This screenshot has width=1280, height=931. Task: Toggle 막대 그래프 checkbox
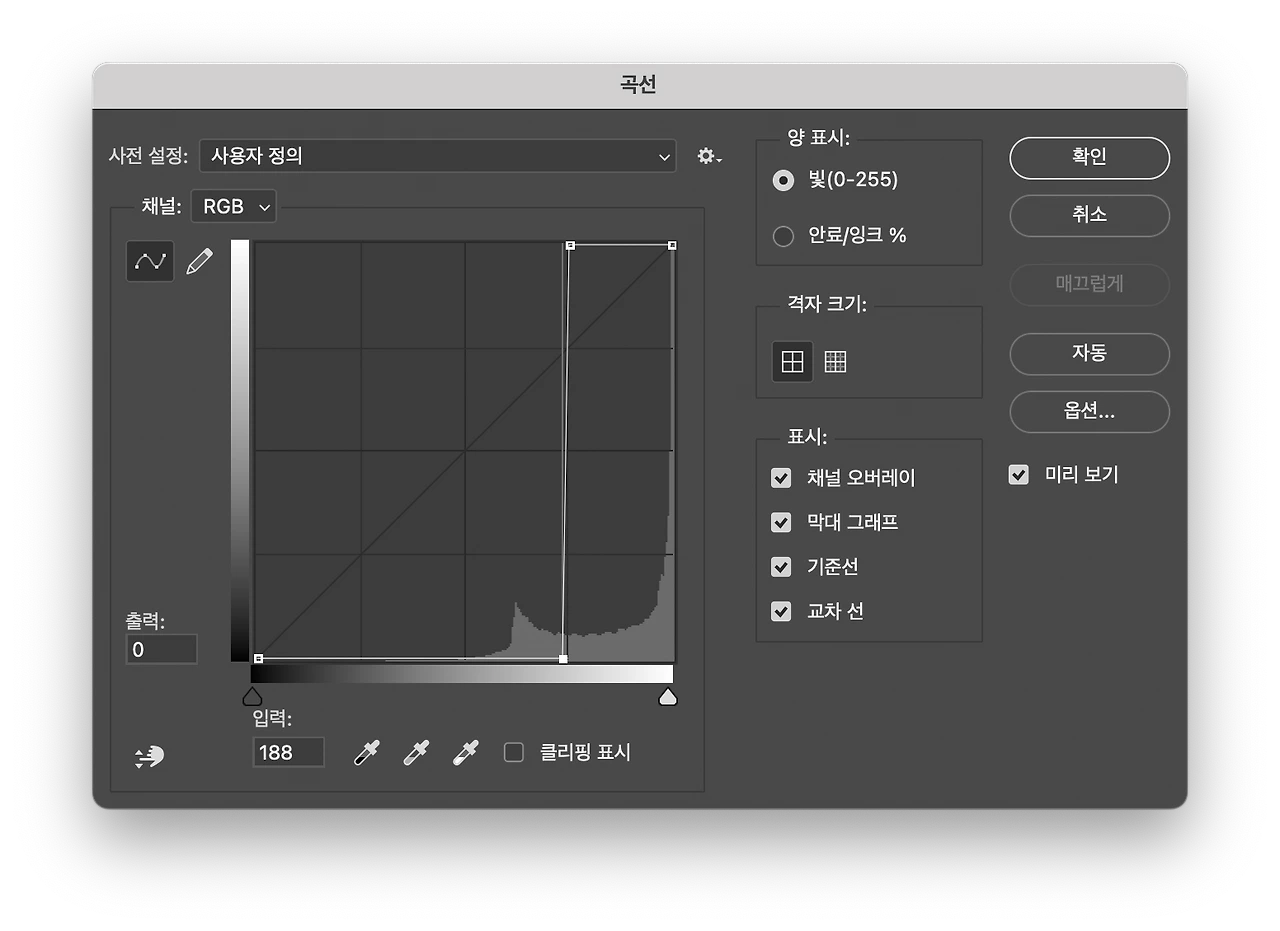[x=781, y=522]
